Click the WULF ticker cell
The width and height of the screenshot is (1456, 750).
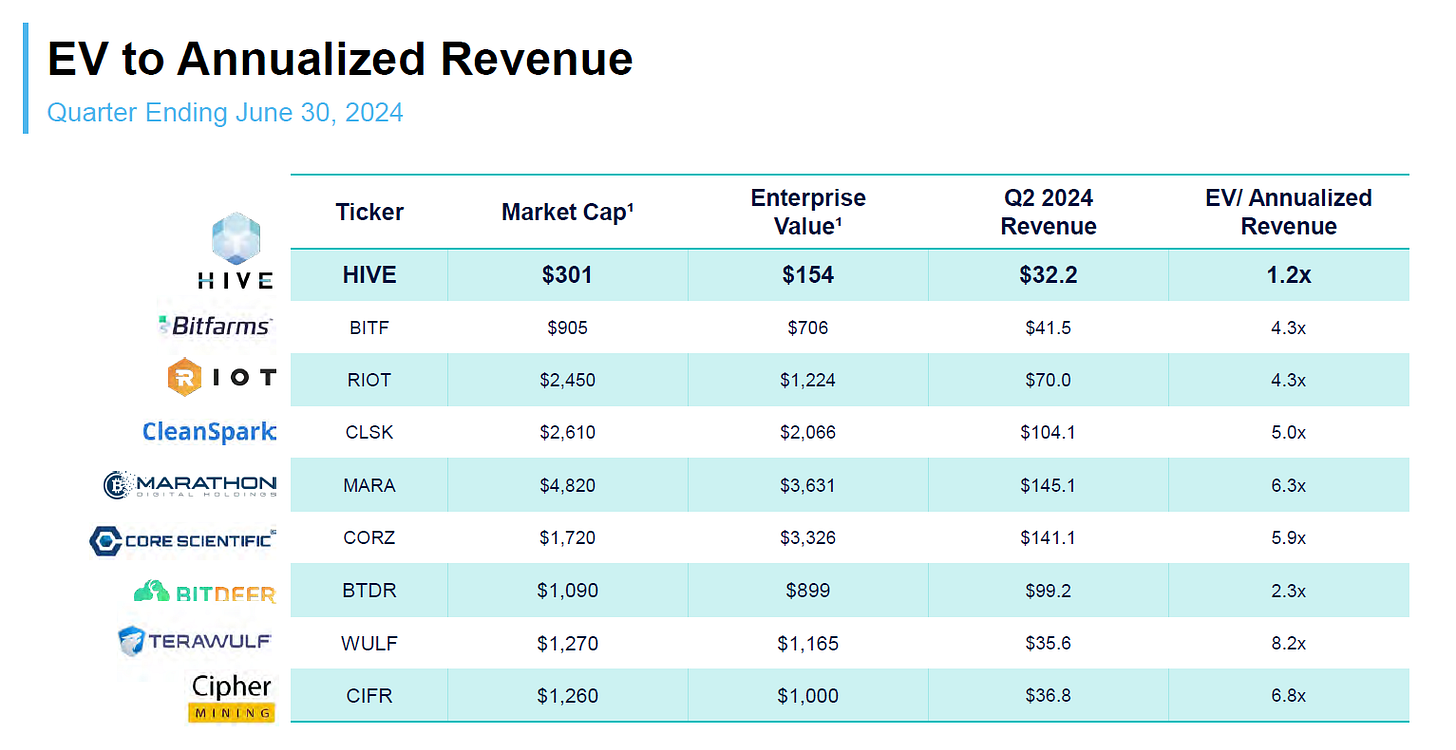click(x=369, y=643)
